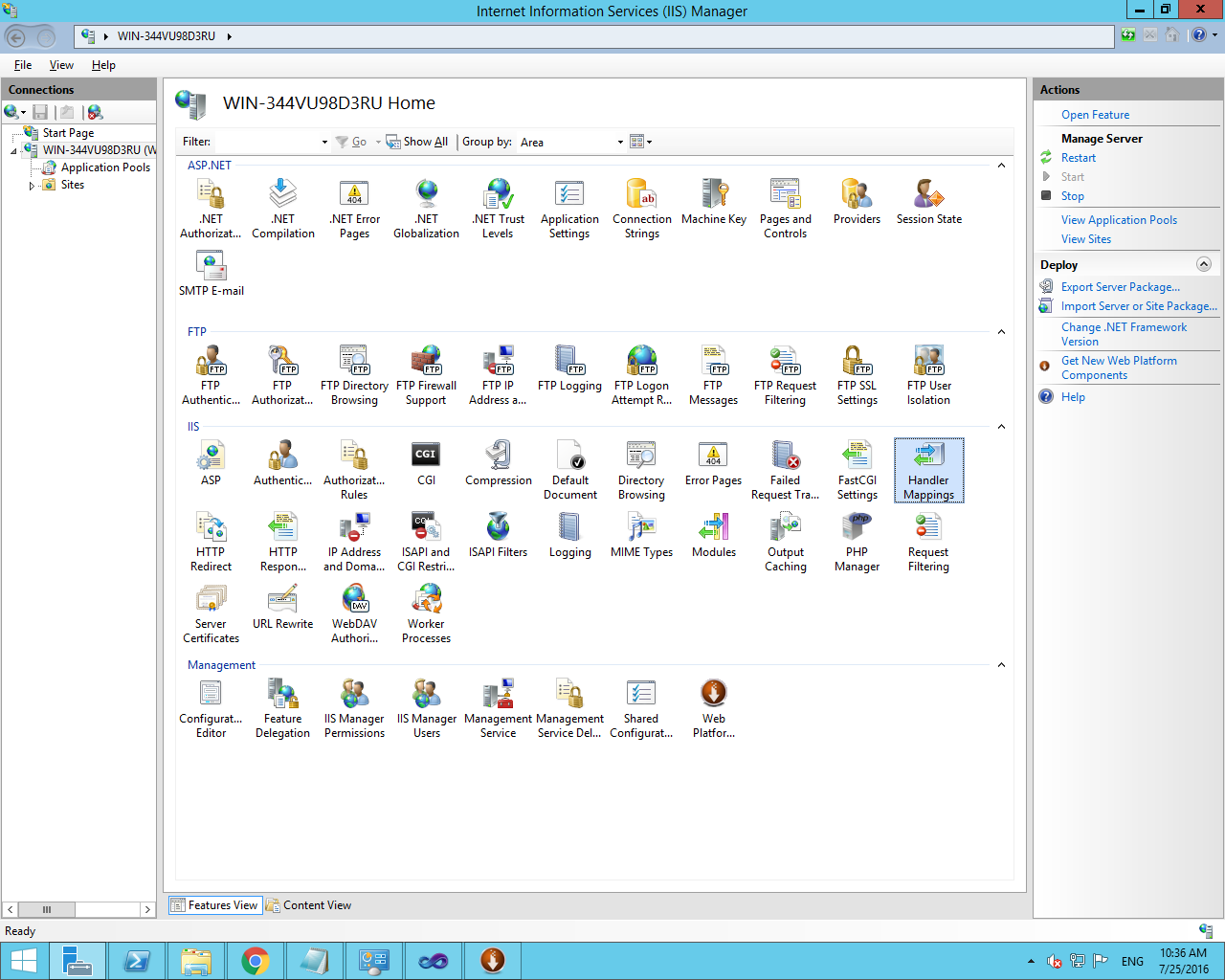Open .NET Globalization feature
1225x980 pixels.
coord(426,209)
